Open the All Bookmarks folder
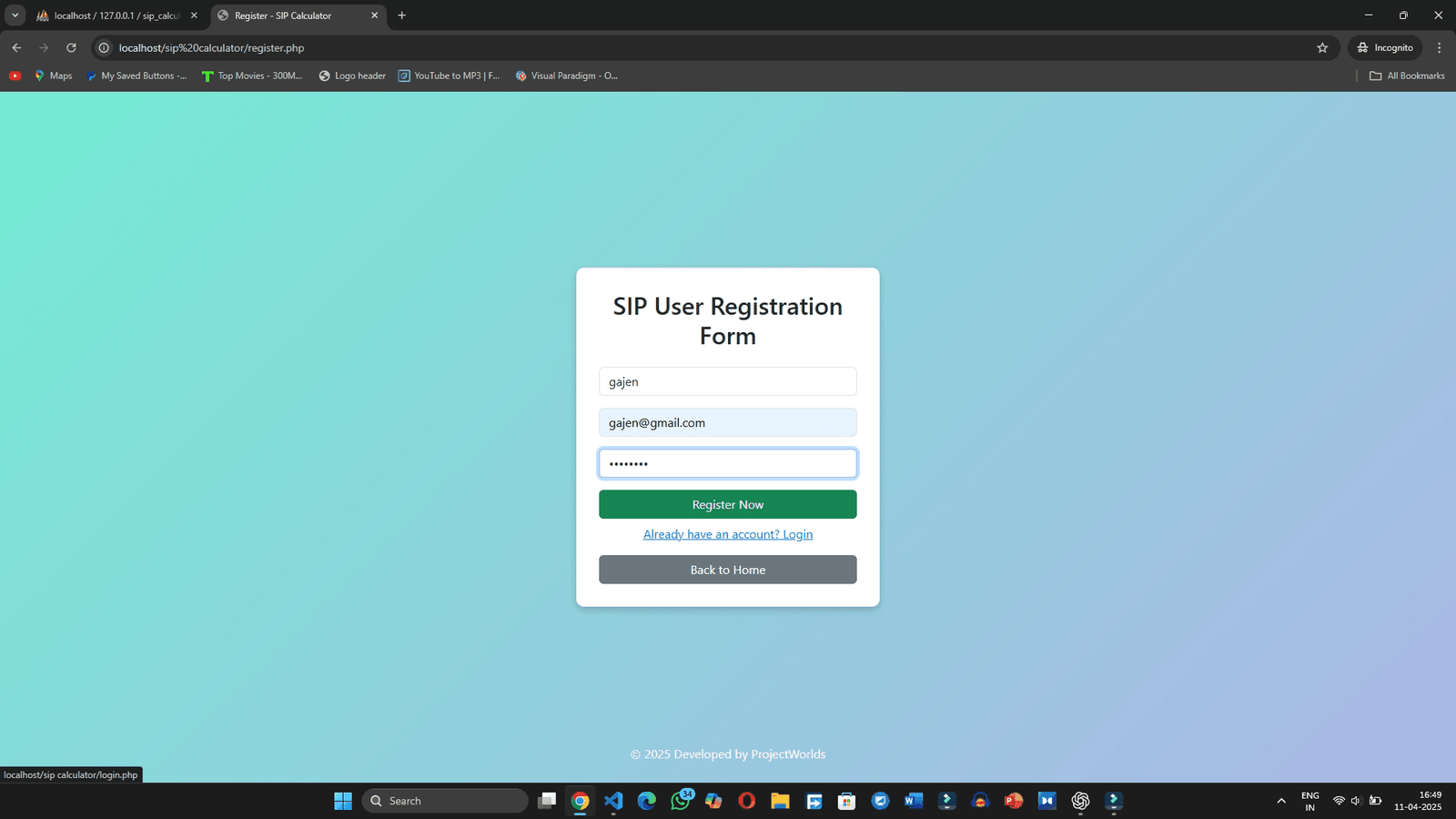 pyautogui.click(x=1407, y=76)
